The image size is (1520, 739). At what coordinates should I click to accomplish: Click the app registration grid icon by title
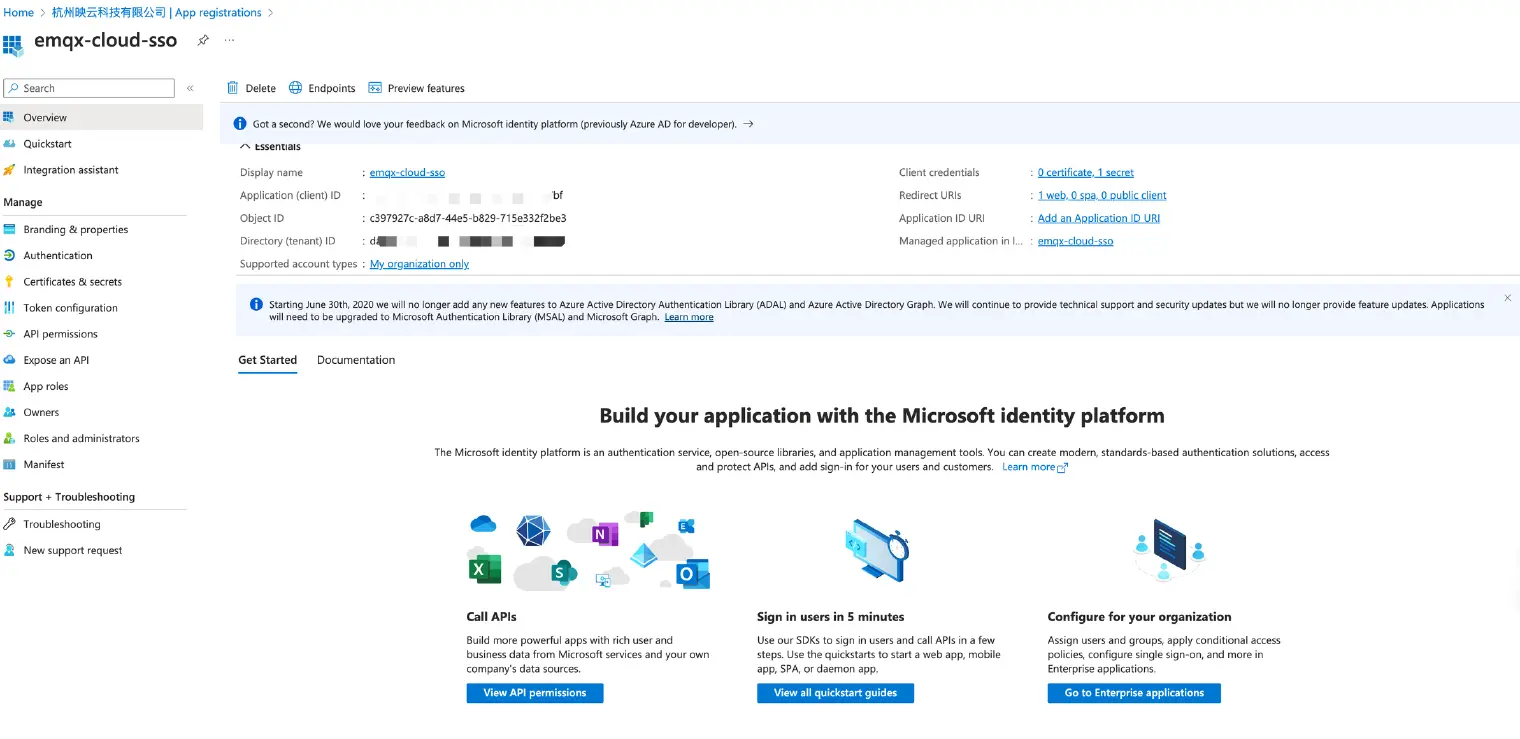[x=13, y=45]
